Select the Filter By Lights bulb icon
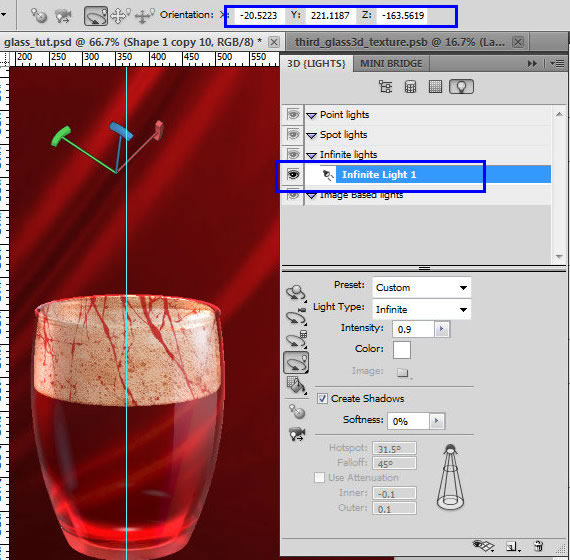Screen dimensions: 570x560 [x=461, y=87]
